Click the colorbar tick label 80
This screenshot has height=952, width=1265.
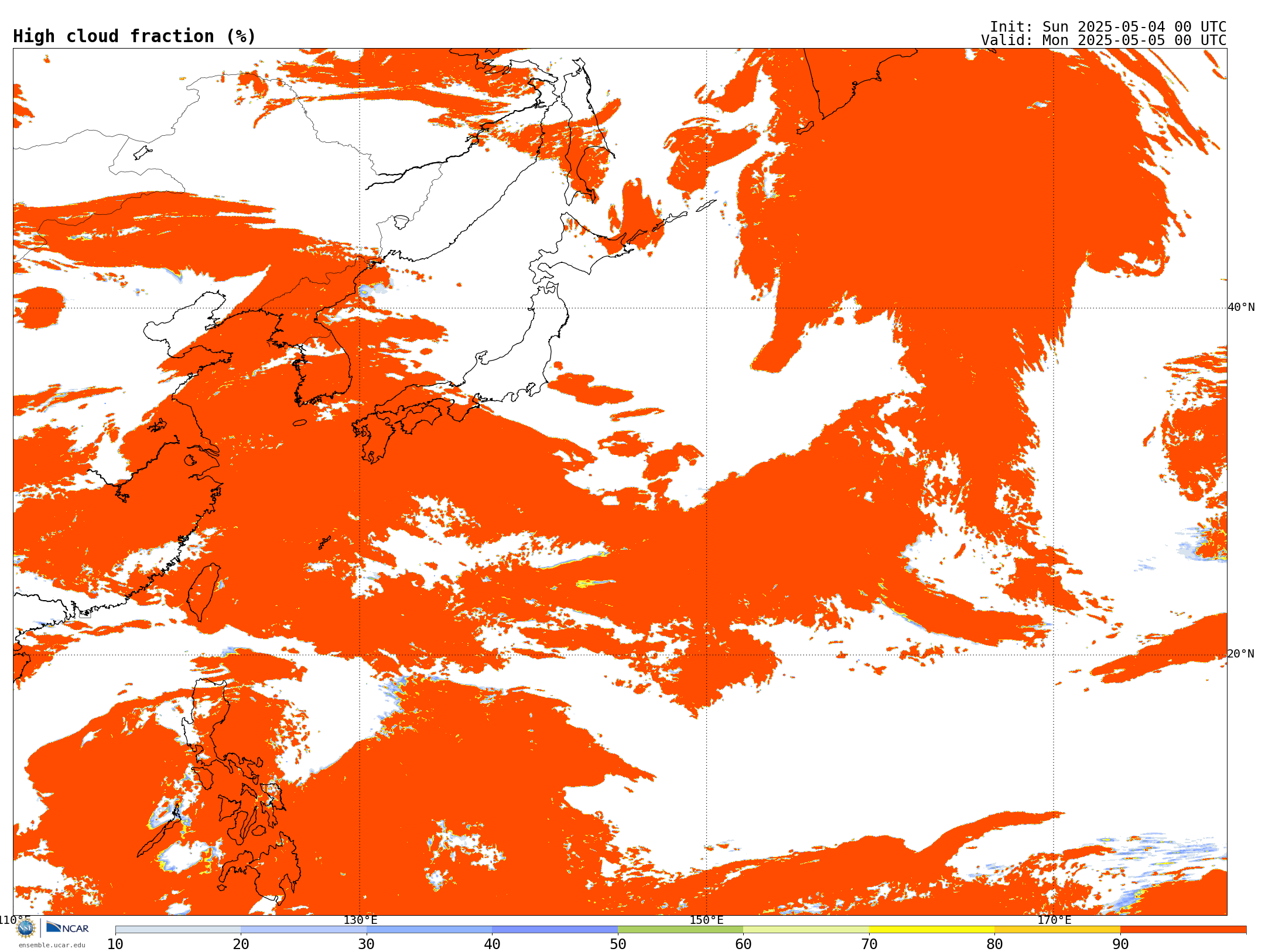(x=994, y=944)
